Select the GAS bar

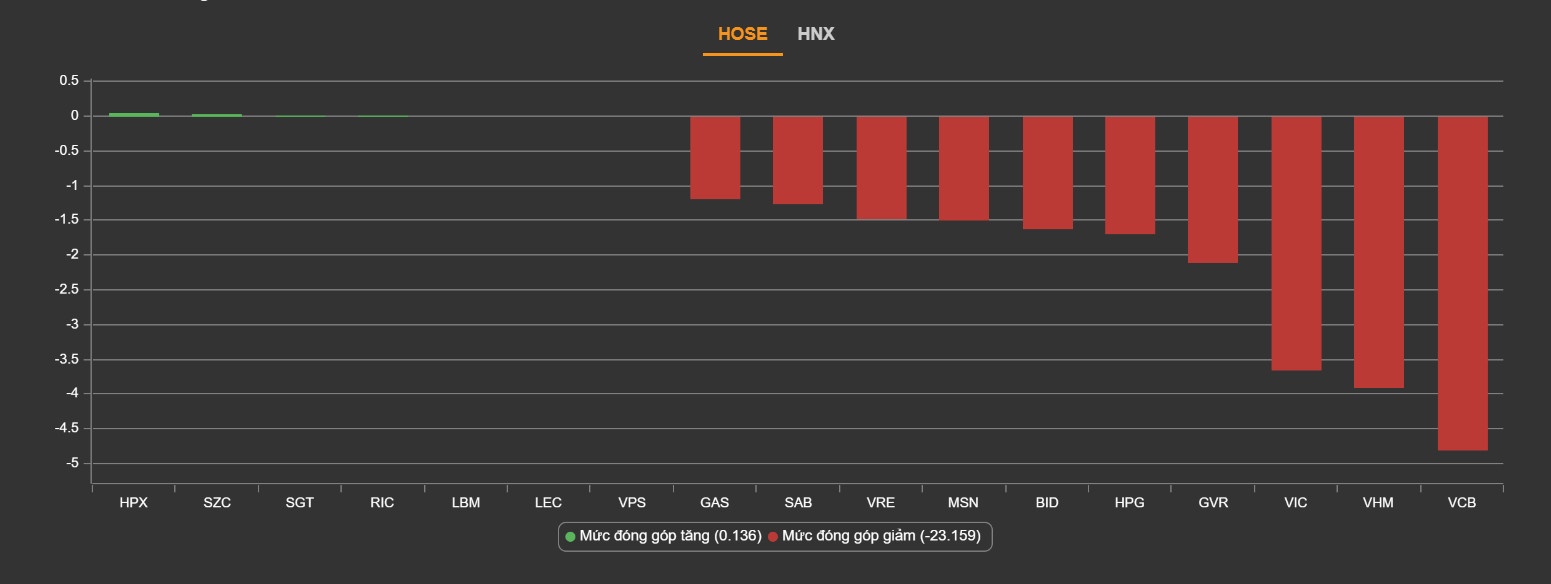pyautogui.click(x=715, y=158)
